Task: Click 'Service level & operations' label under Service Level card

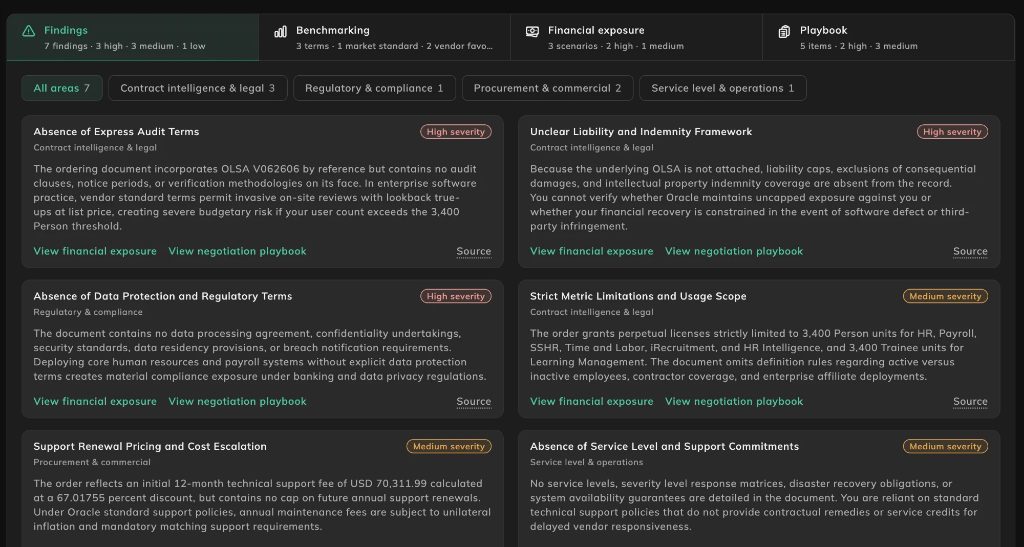Action: [586, 462]
